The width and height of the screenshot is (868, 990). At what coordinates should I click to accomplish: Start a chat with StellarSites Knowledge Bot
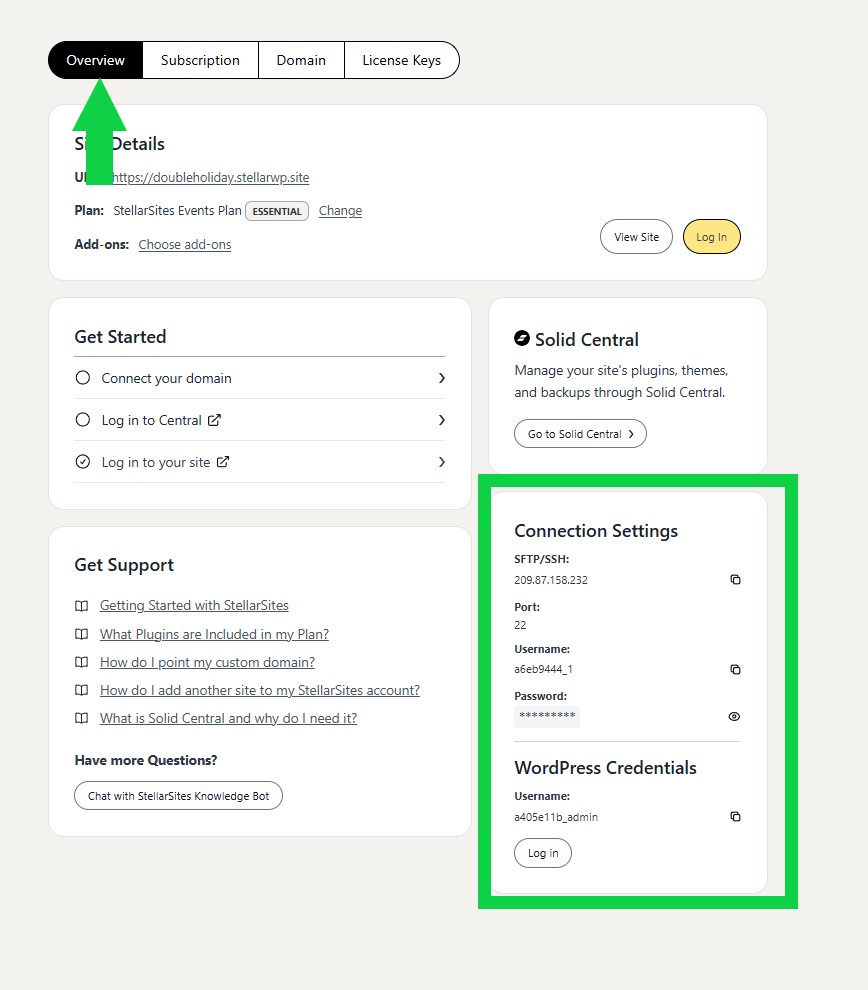(178, 795)
